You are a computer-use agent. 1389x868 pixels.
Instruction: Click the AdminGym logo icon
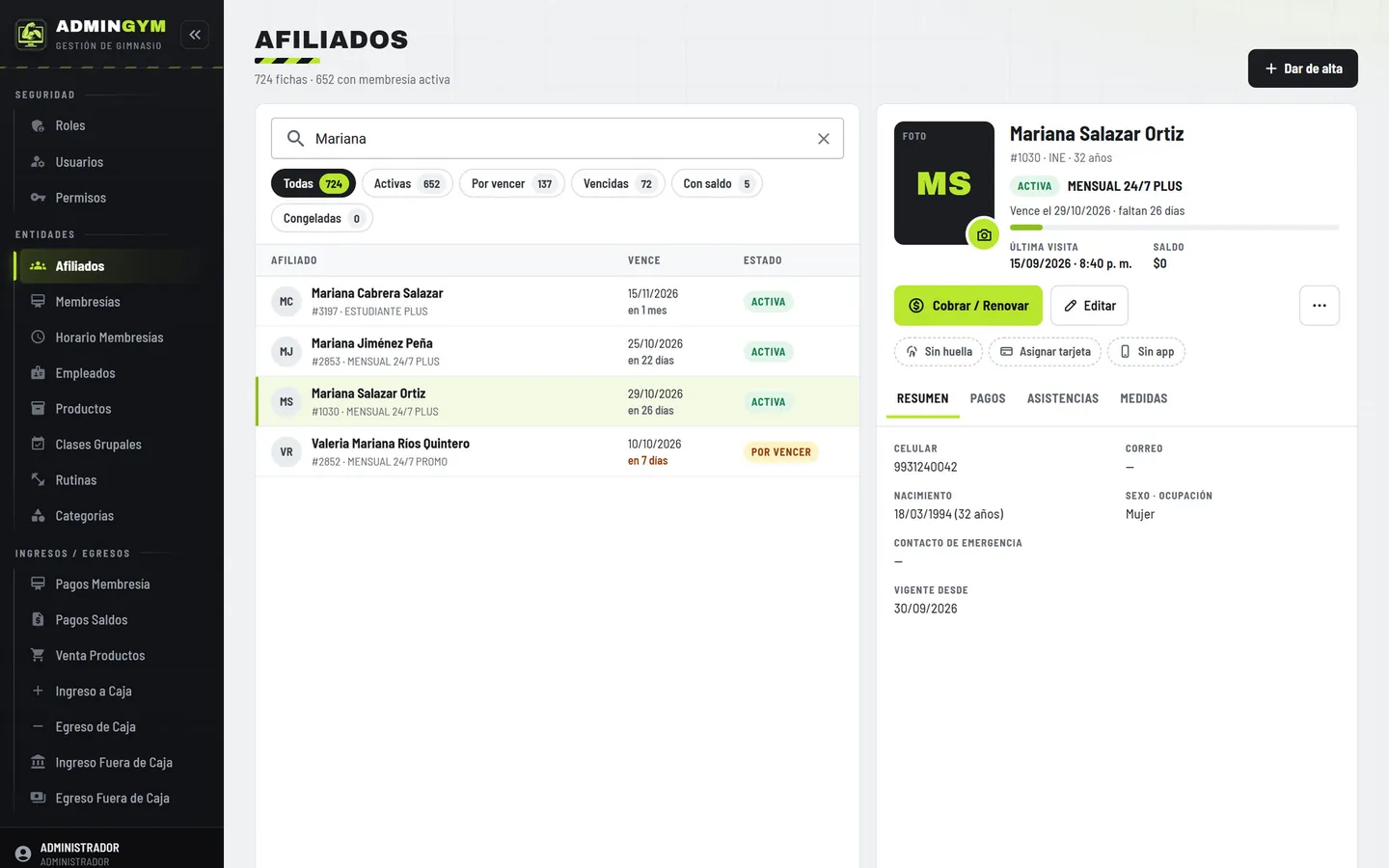[31, 34]
